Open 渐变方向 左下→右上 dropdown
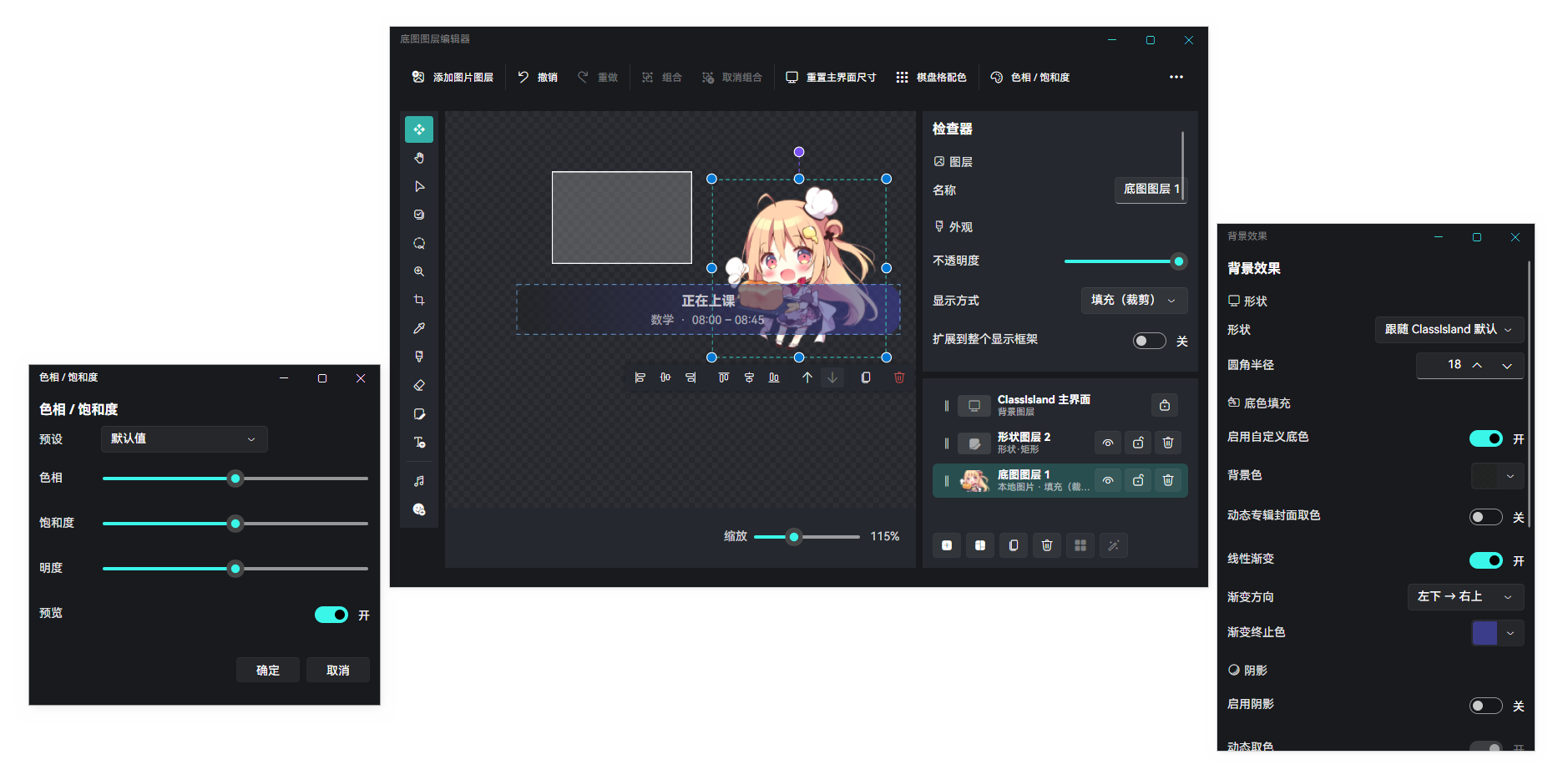 [x=1466, y=597]
